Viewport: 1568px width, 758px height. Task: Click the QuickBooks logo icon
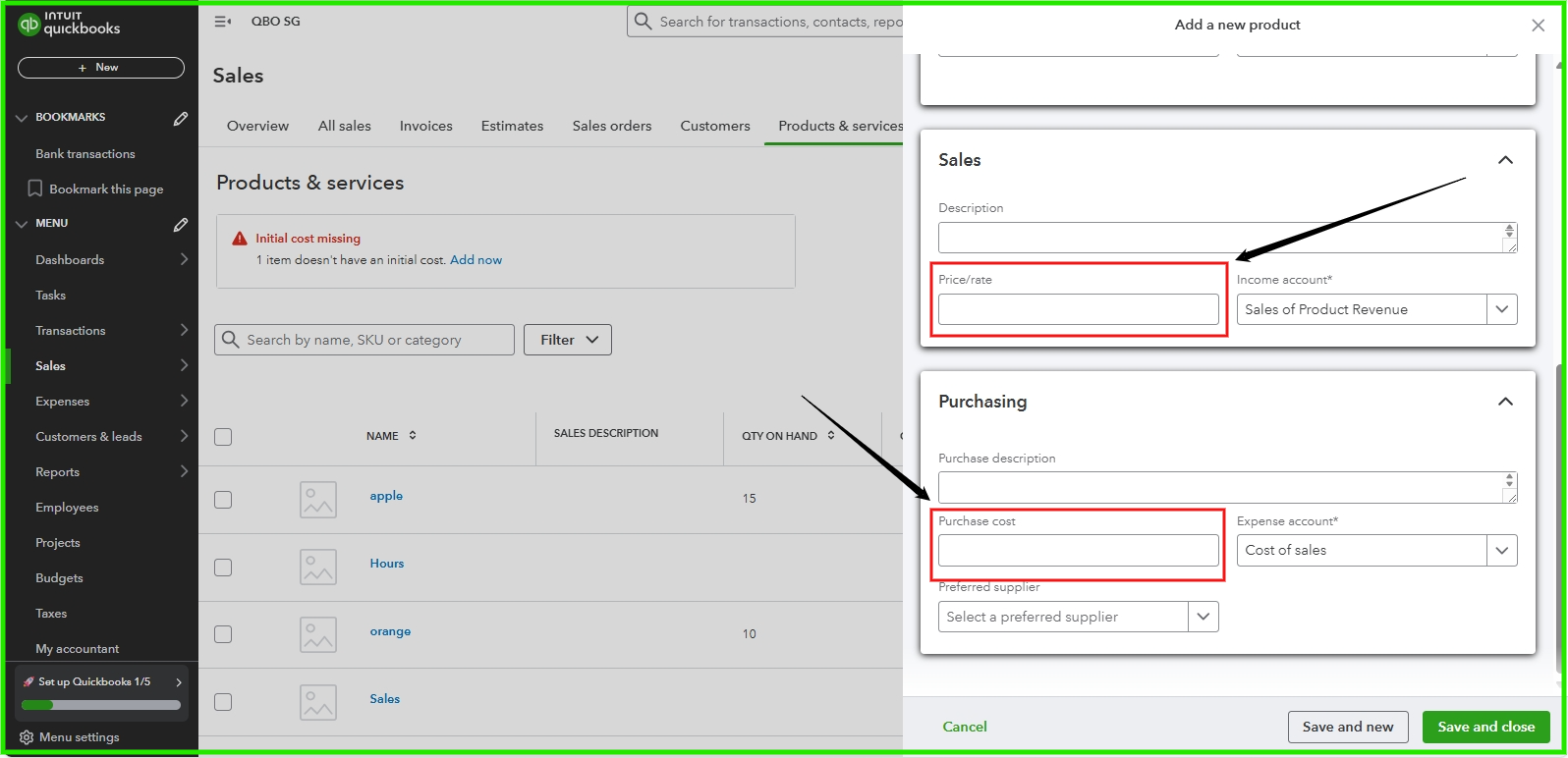pos(29,24)
